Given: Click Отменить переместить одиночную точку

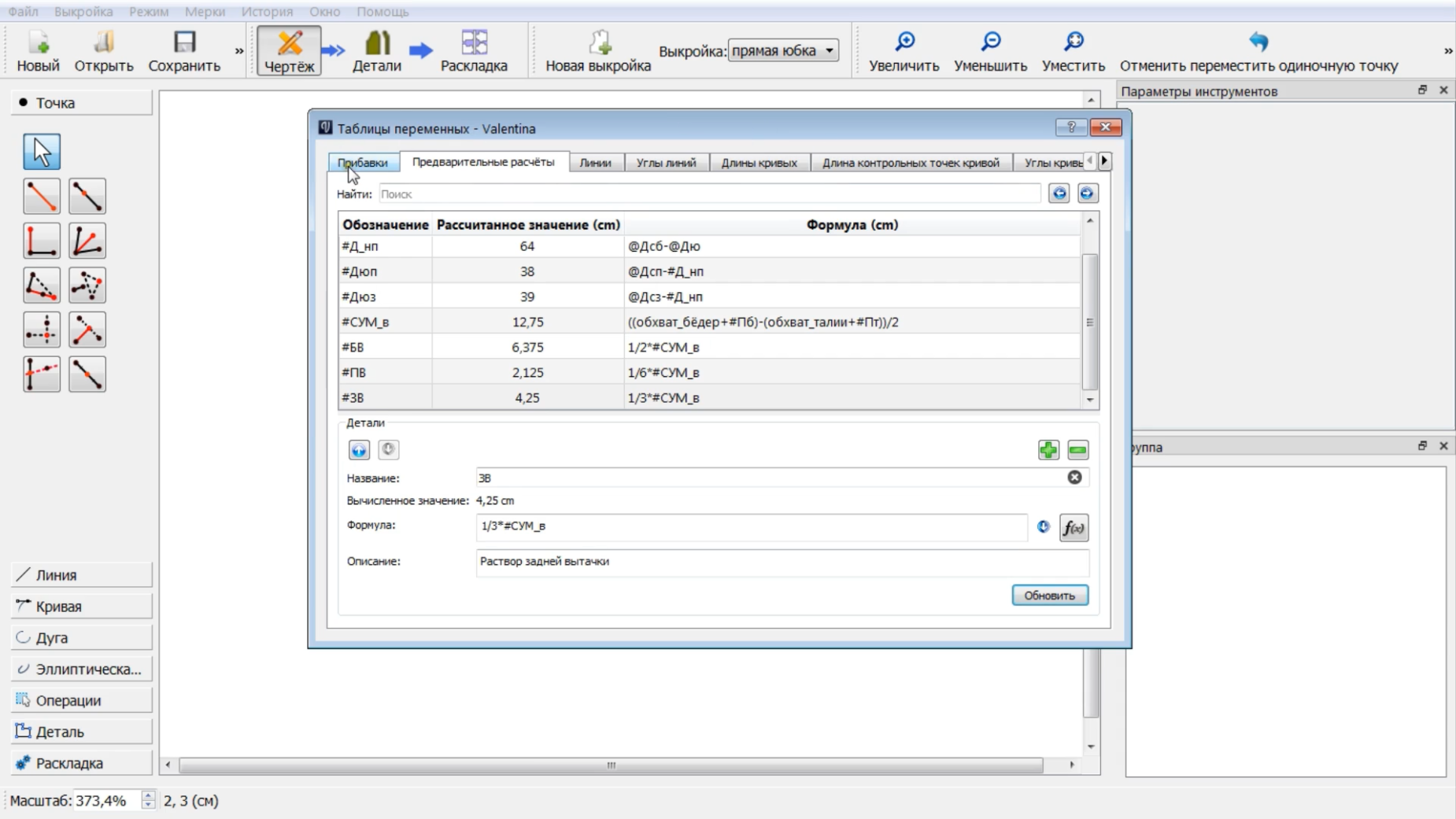Looking at the screenshot, I should [1258, 51].
